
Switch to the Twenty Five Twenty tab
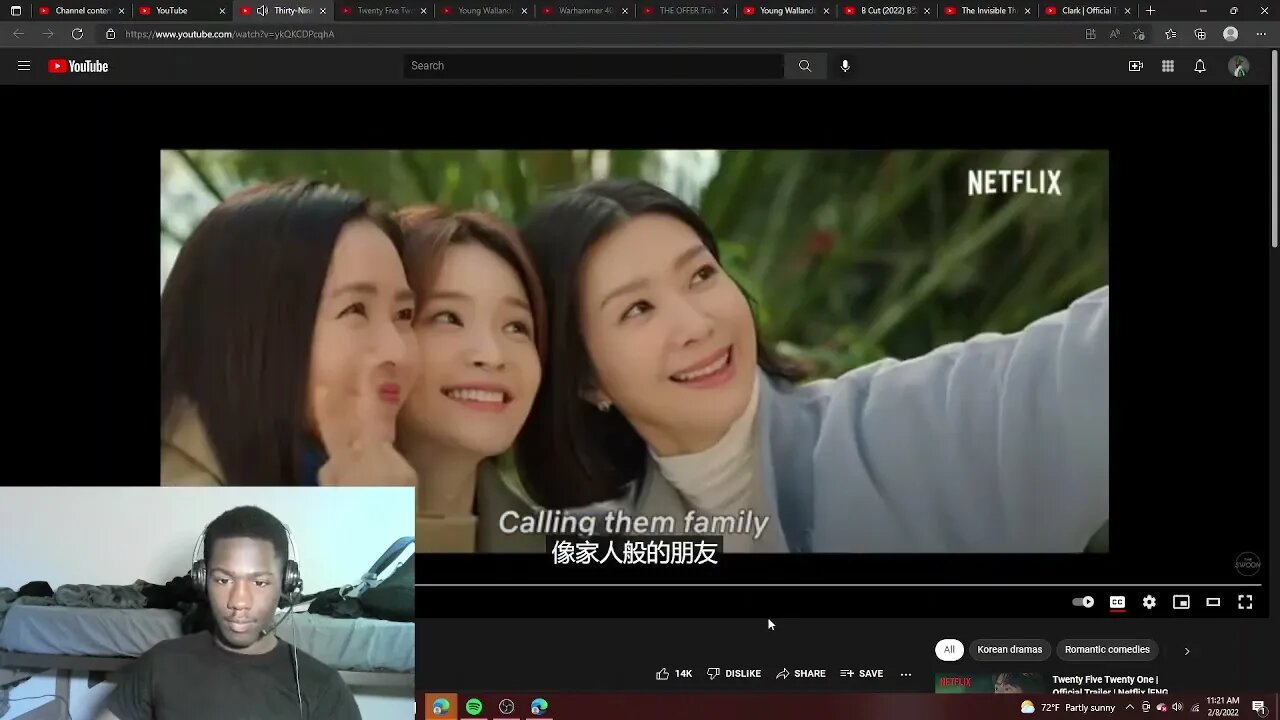coord(384,10)
